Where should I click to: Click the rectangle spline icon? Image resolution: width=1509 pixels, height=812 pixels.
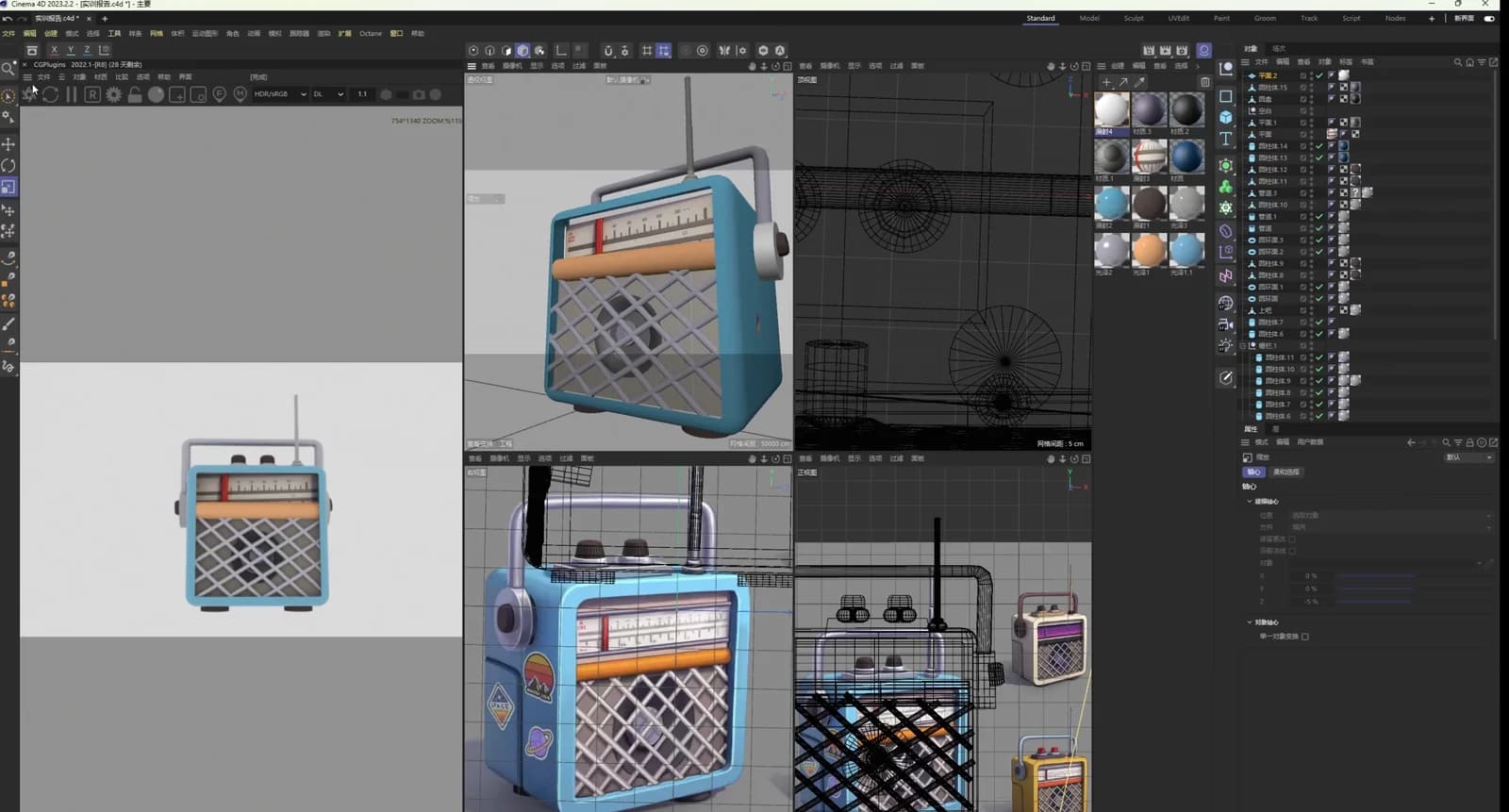click(x=1226, y=96)
